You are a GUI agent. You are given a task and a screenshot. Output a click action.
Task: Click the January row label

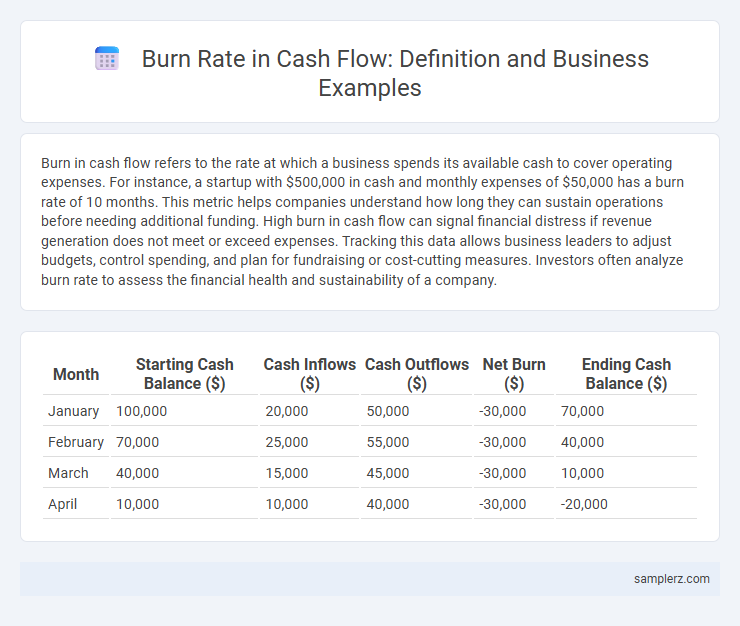pos(74,411)
